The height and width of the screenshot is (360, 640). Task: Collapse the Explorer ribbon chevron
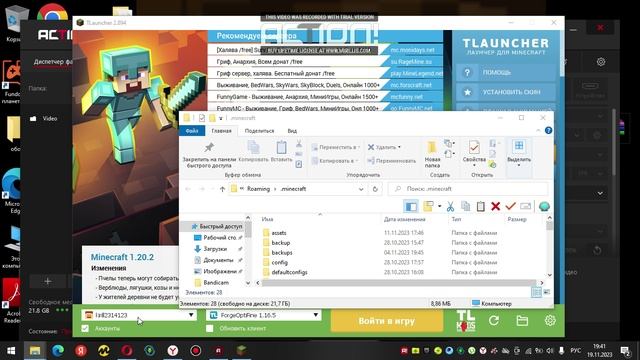(x=538, y=130)
